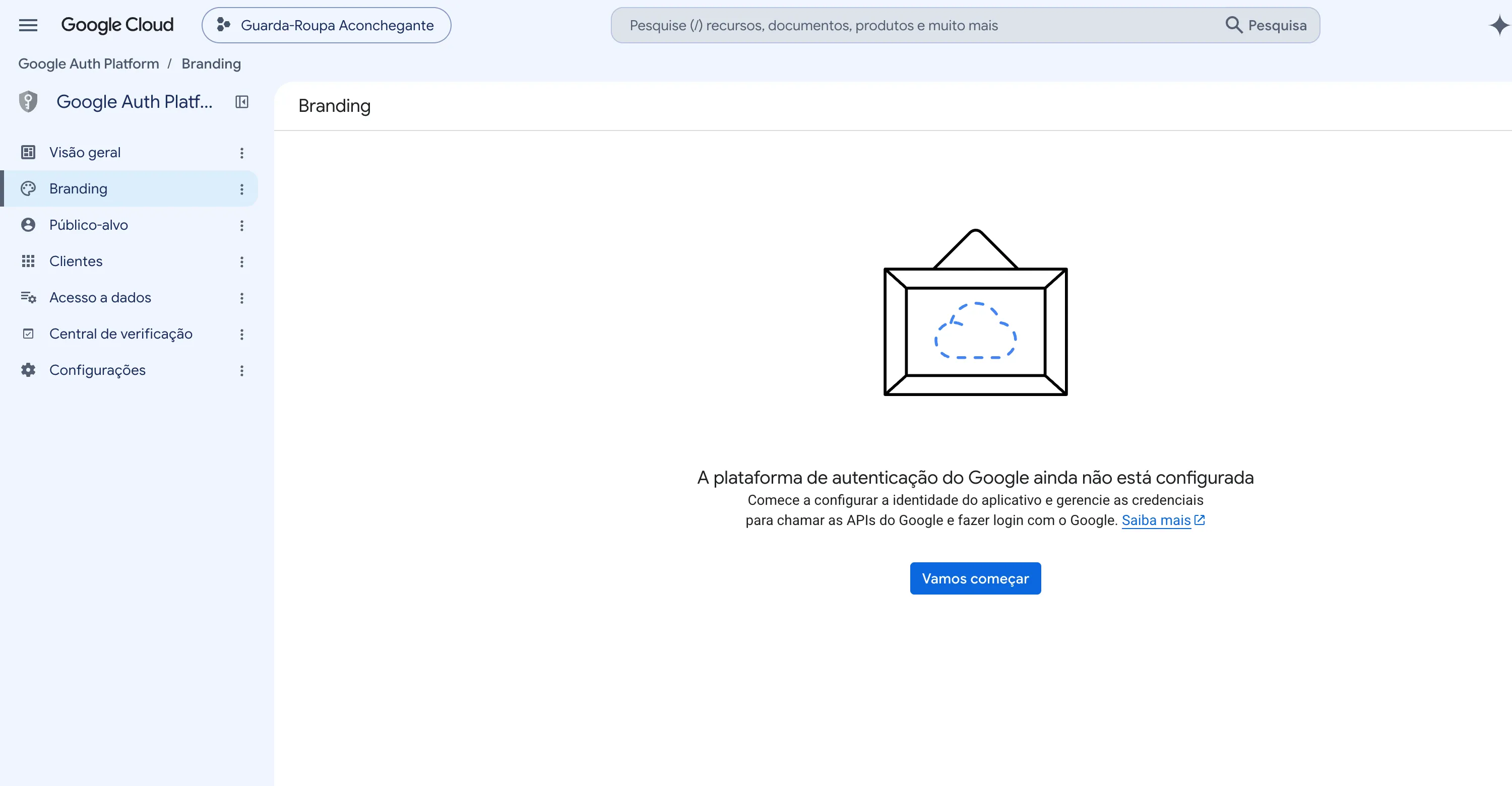Open more options for Acesso a dados
The height and width of the screenshot is (786, 1512).
click(x=242, y=299)
